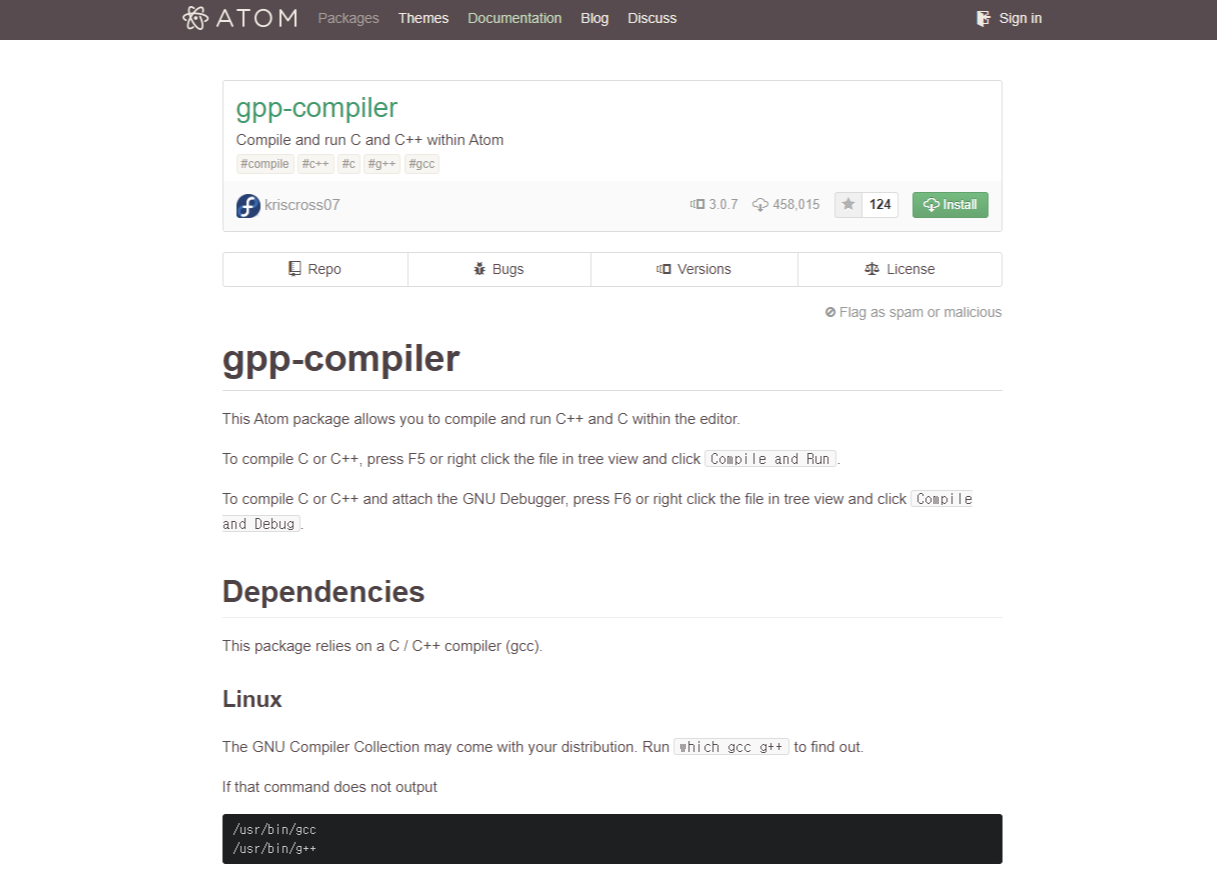This screenshot has width=1217, height=877.
Task: Open Documentation from the top navigation
Action: click(x=514, y=18)
